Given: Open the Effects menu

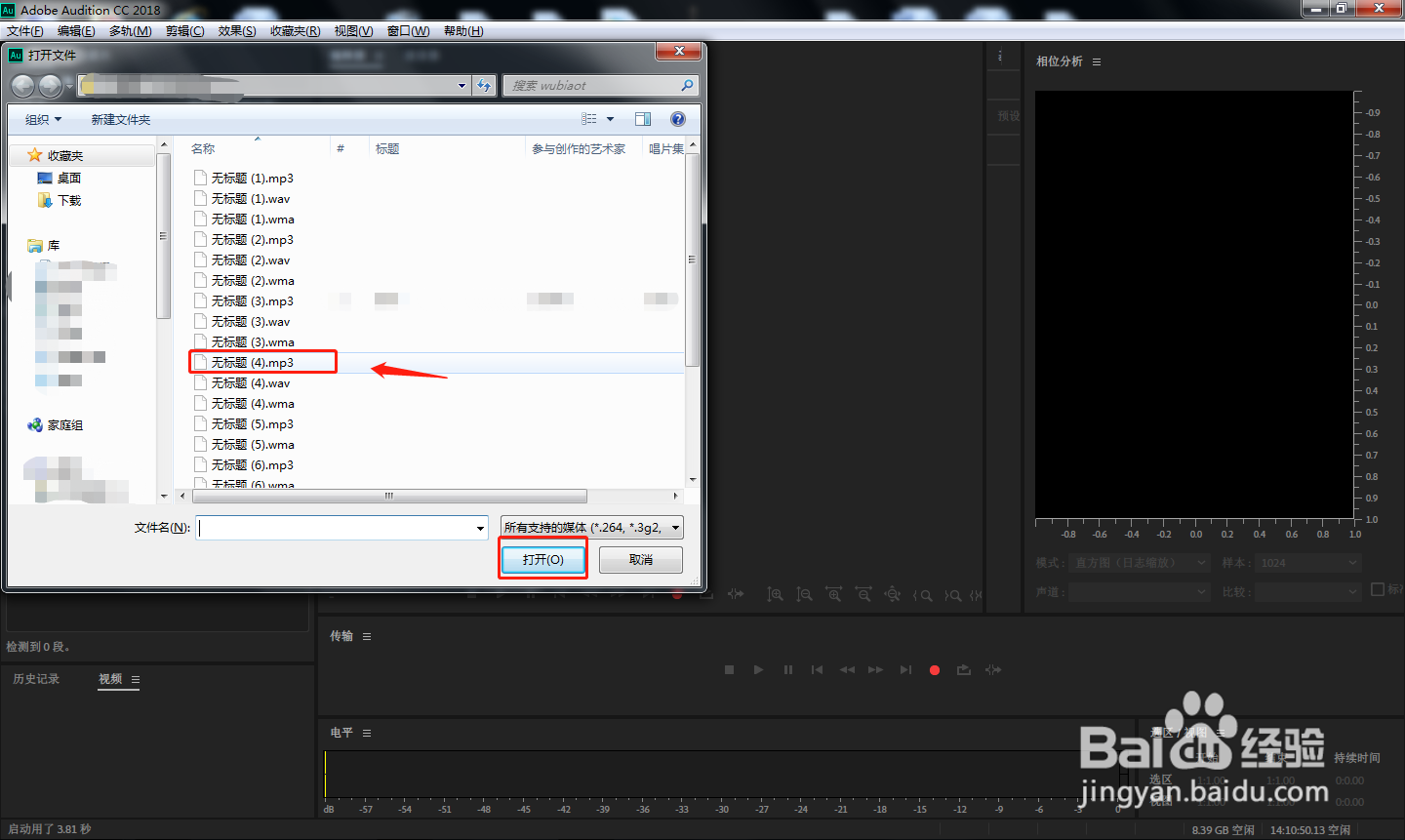Looking at the screenshot, I should (x=237, y=31).
